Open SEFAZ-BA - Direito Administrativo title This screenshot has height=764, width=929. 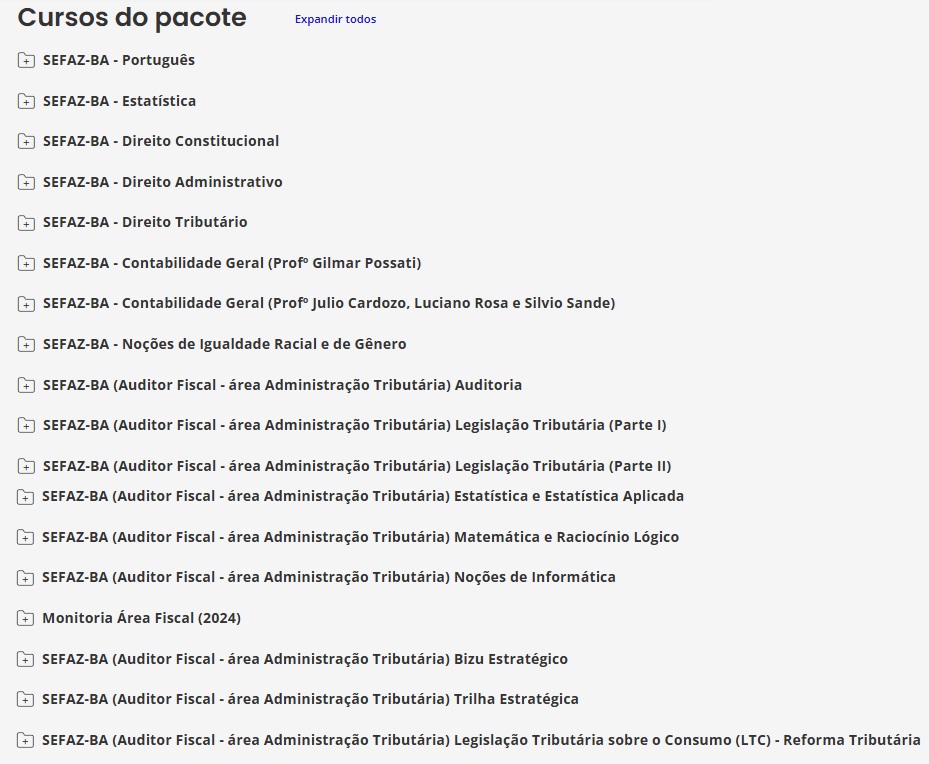[x=162, y=182]
